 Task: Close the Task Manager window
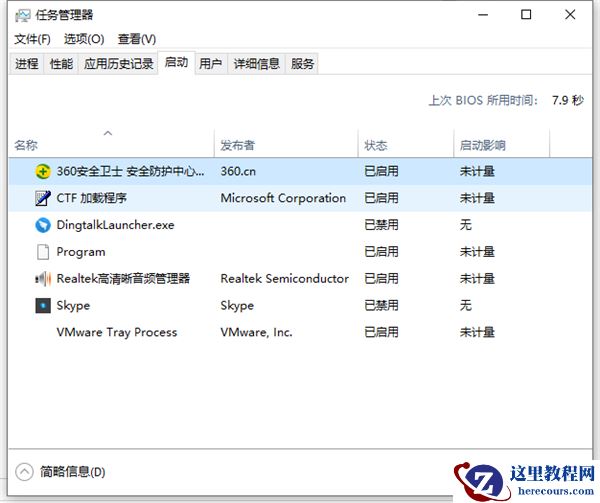point(570,15)
